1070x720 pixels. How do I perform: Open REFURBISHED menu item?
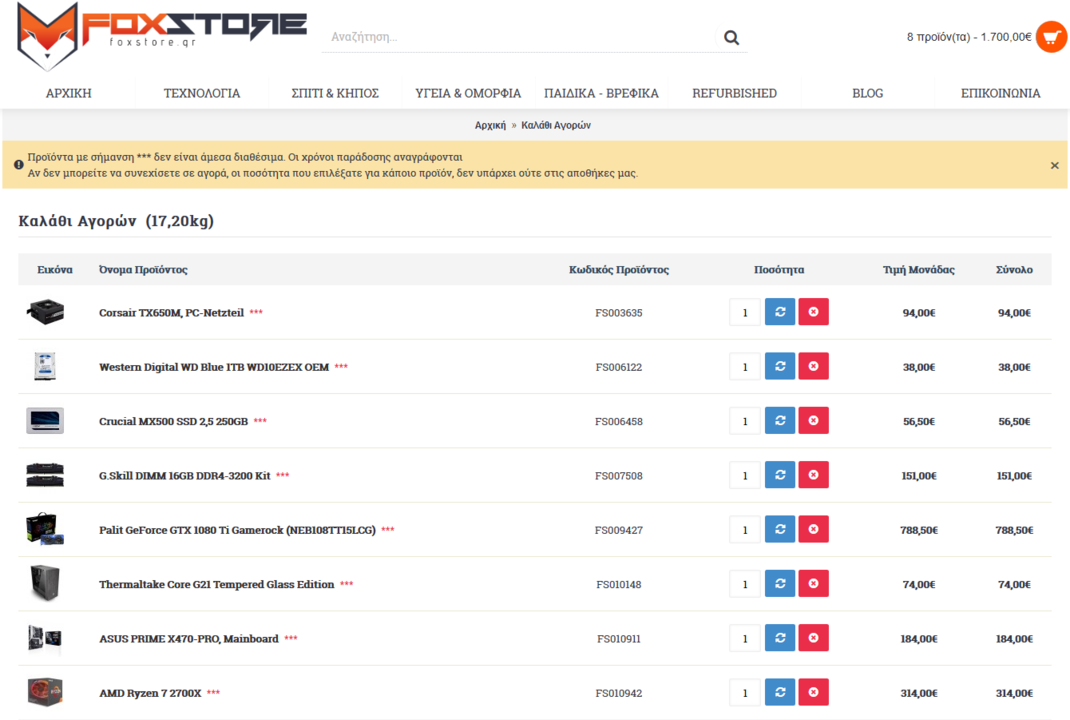point(734,93)
